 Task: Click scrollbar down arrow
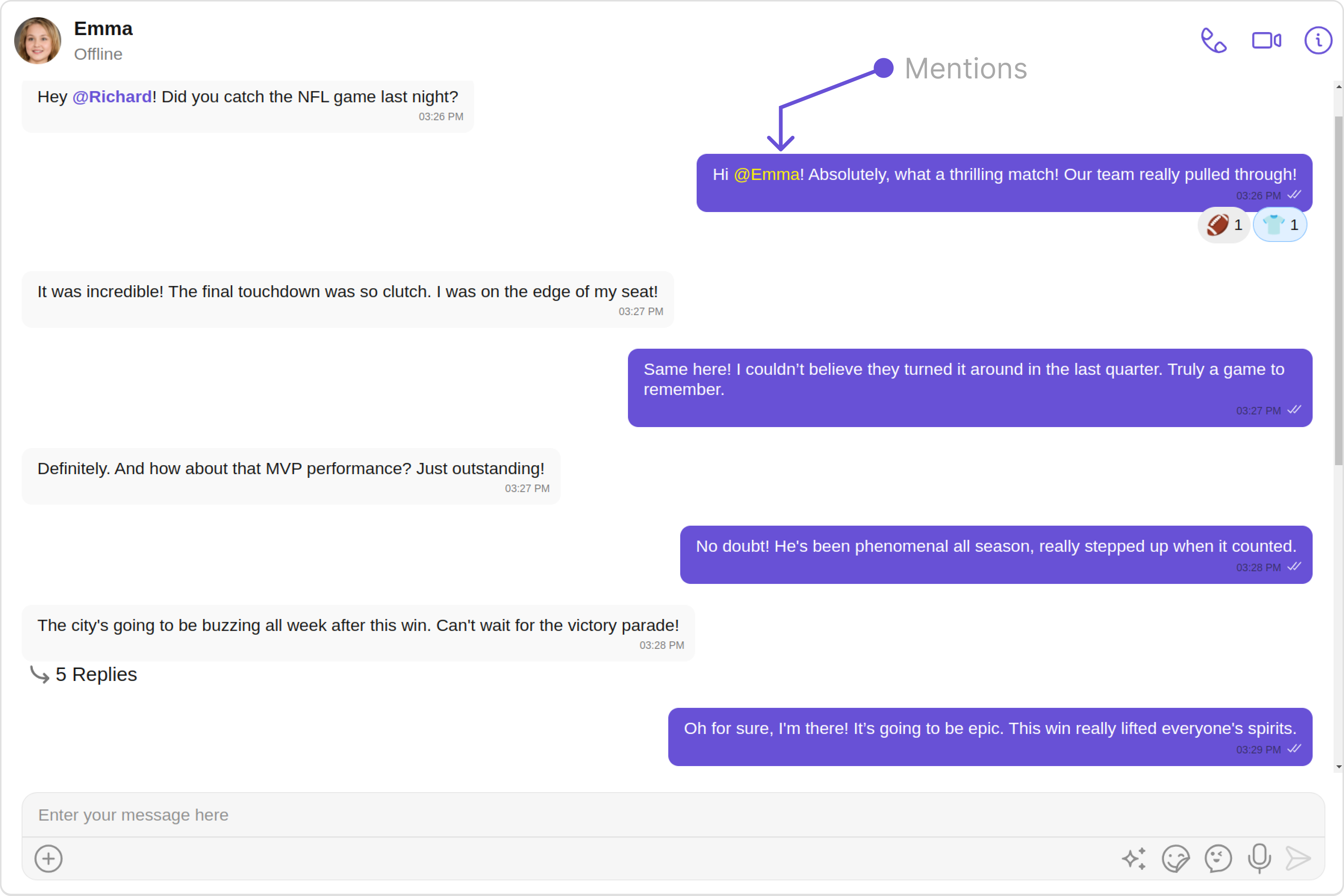tap(1338, 767)
